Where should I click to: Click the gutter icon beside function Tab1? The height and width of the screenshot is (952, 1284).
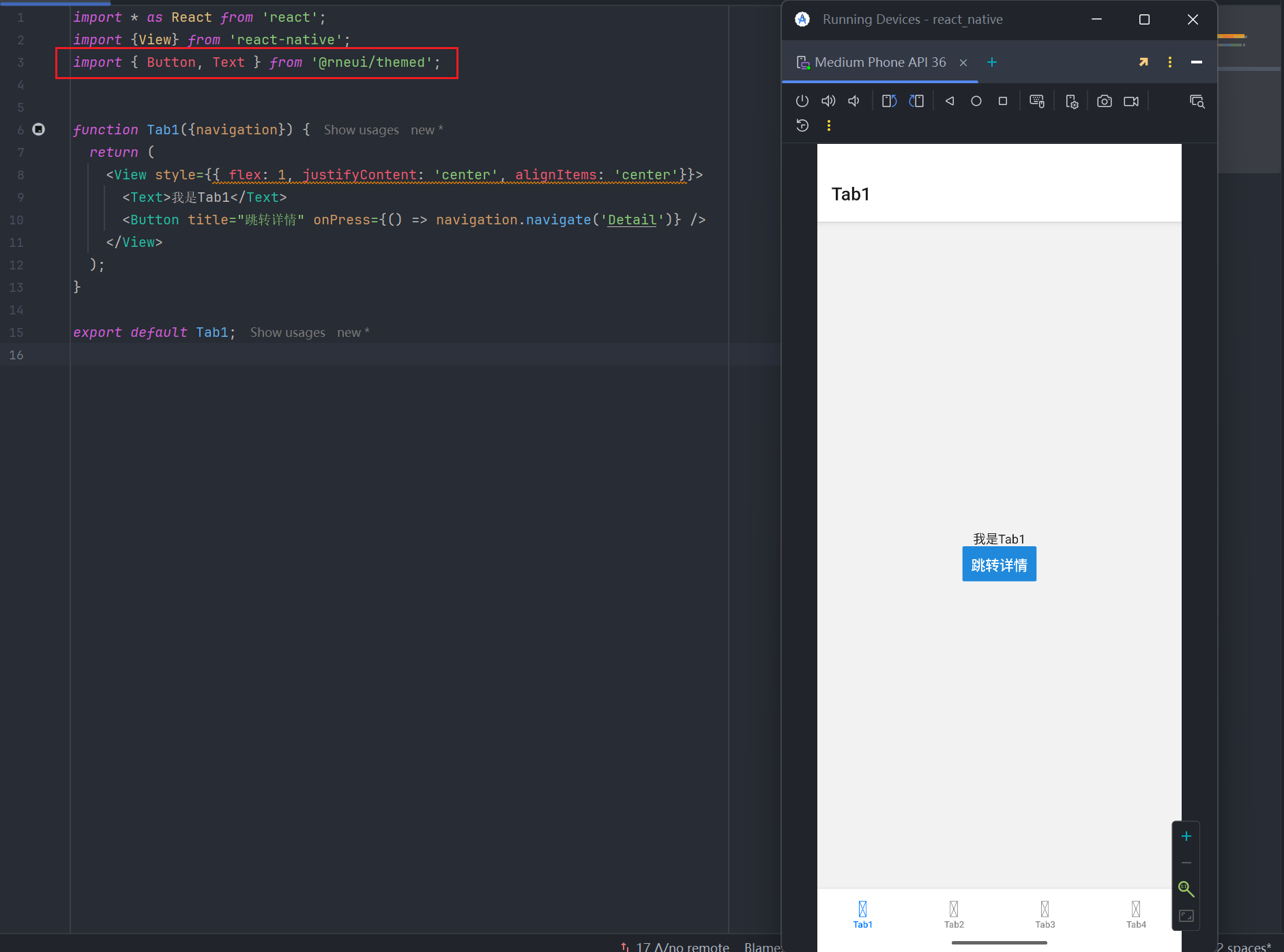click(x=39, y=129)
